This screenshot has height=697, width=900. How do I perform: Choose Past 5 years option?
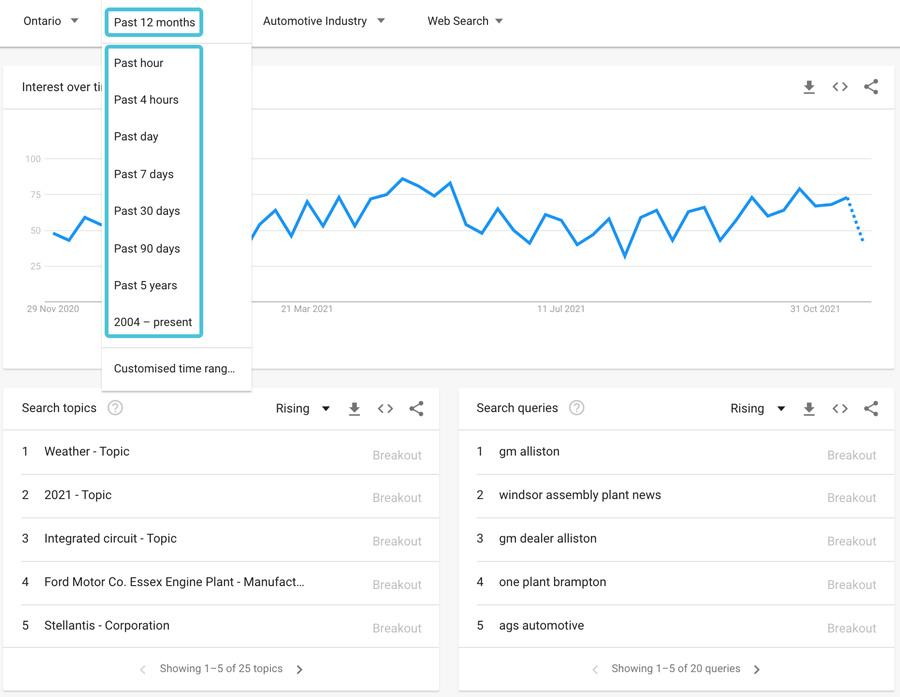click(145, 285)
